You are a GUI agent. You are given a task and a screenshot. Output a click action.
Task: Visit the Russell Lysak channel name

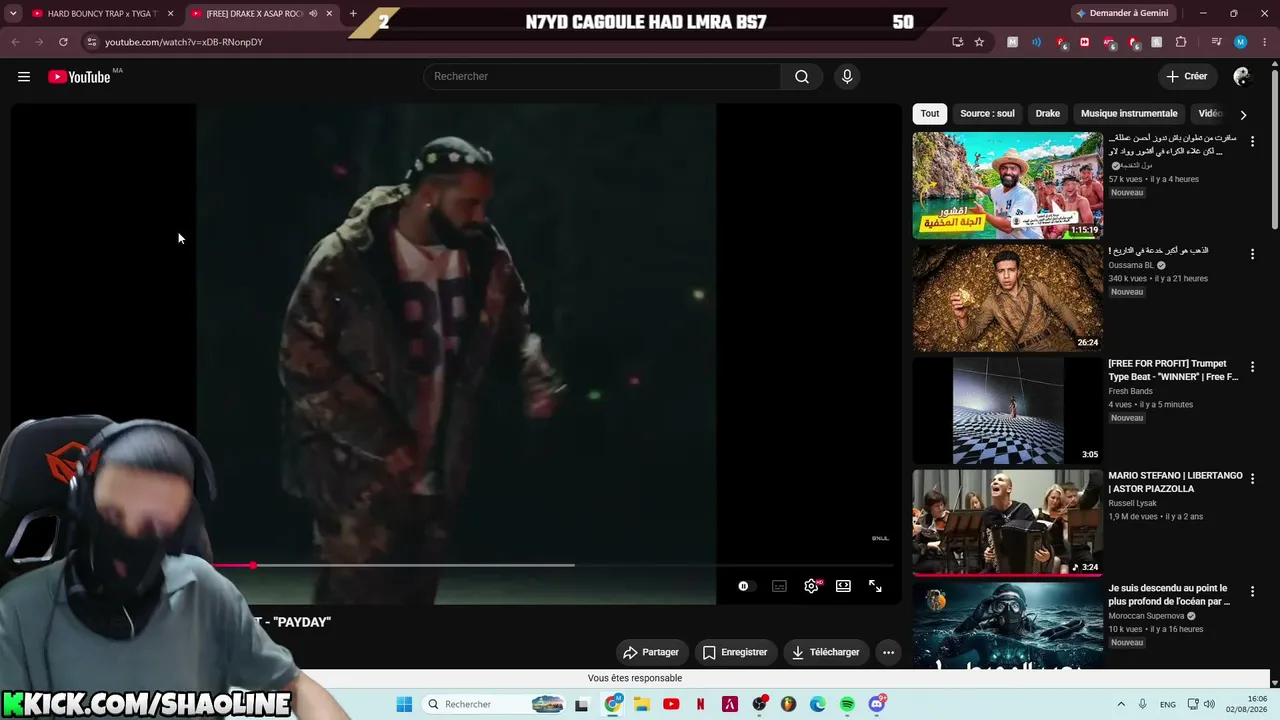pyautogui.click(x=1132, y=503)
